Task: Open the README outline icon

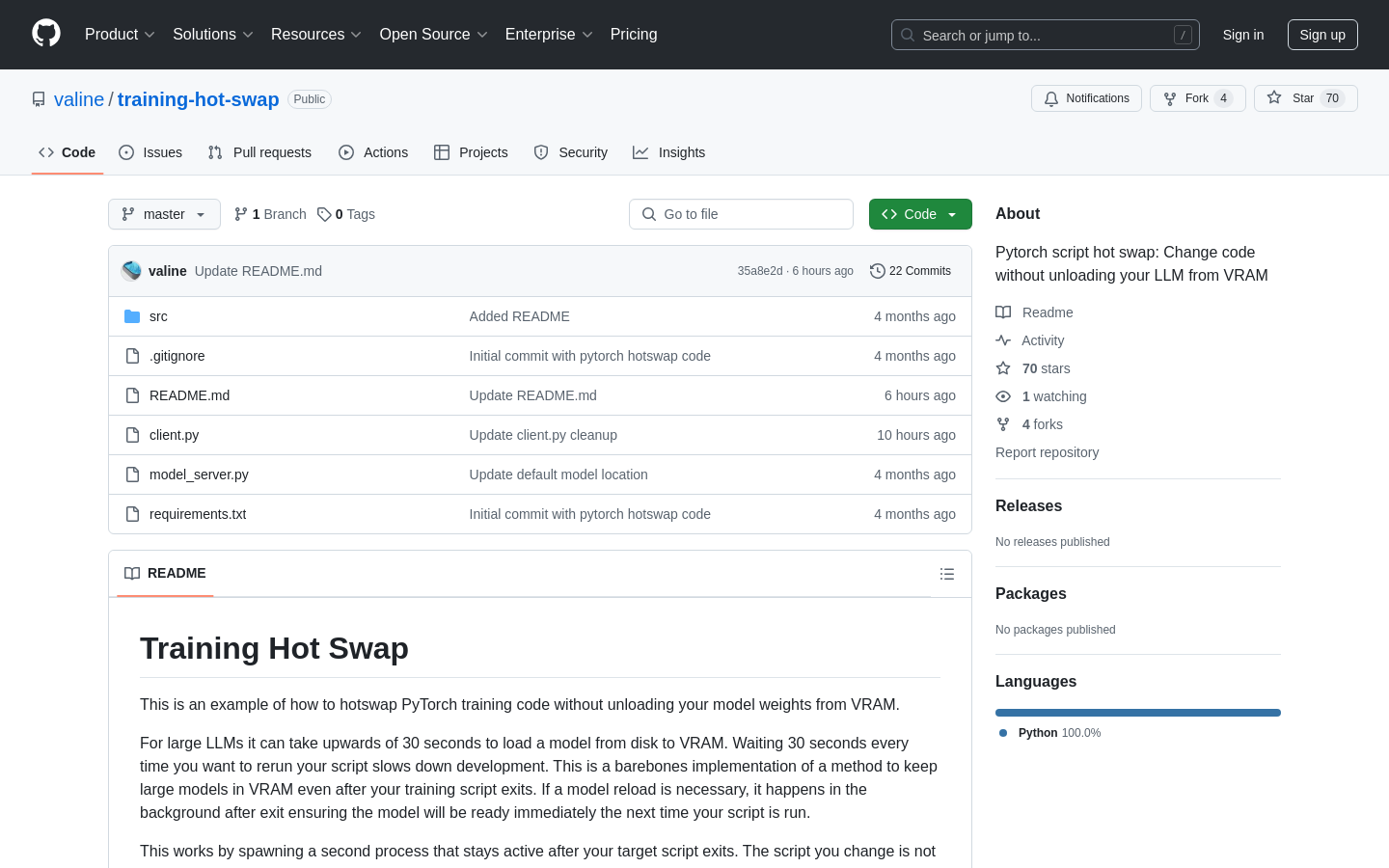Action: pos(947,574)
